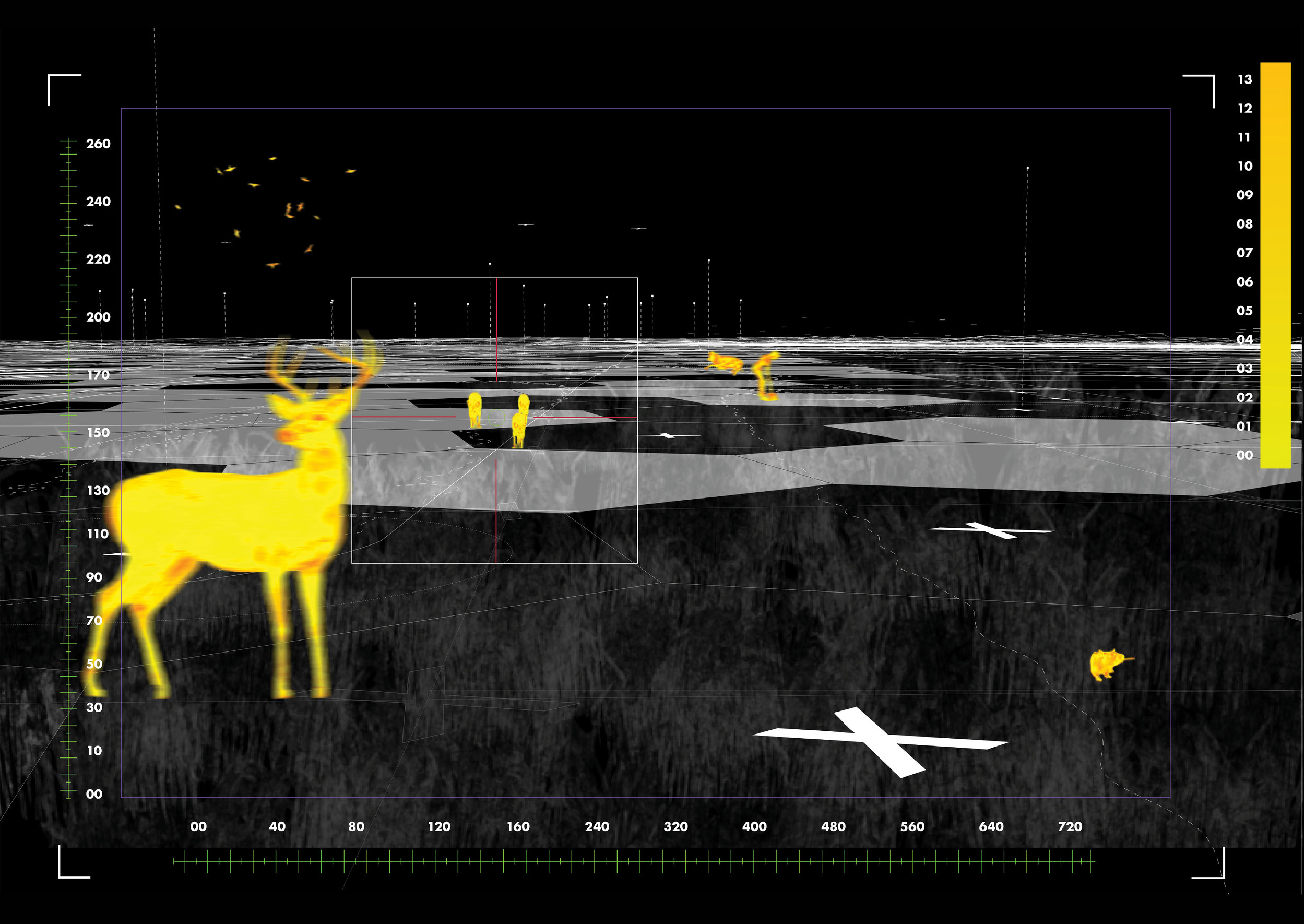Select '02' on the heat scale
The image size is (1305, 924).
click(1244, 397)
